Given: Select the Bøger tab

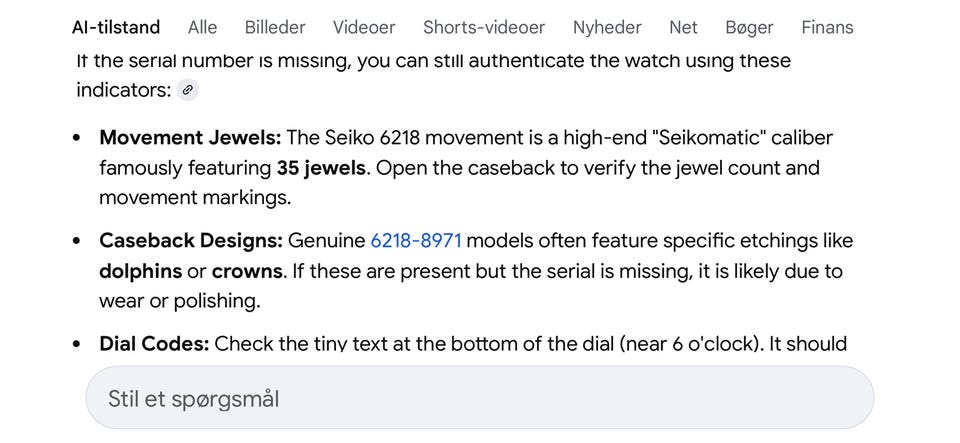Looking at the screenshot, I should coord(749,27).
